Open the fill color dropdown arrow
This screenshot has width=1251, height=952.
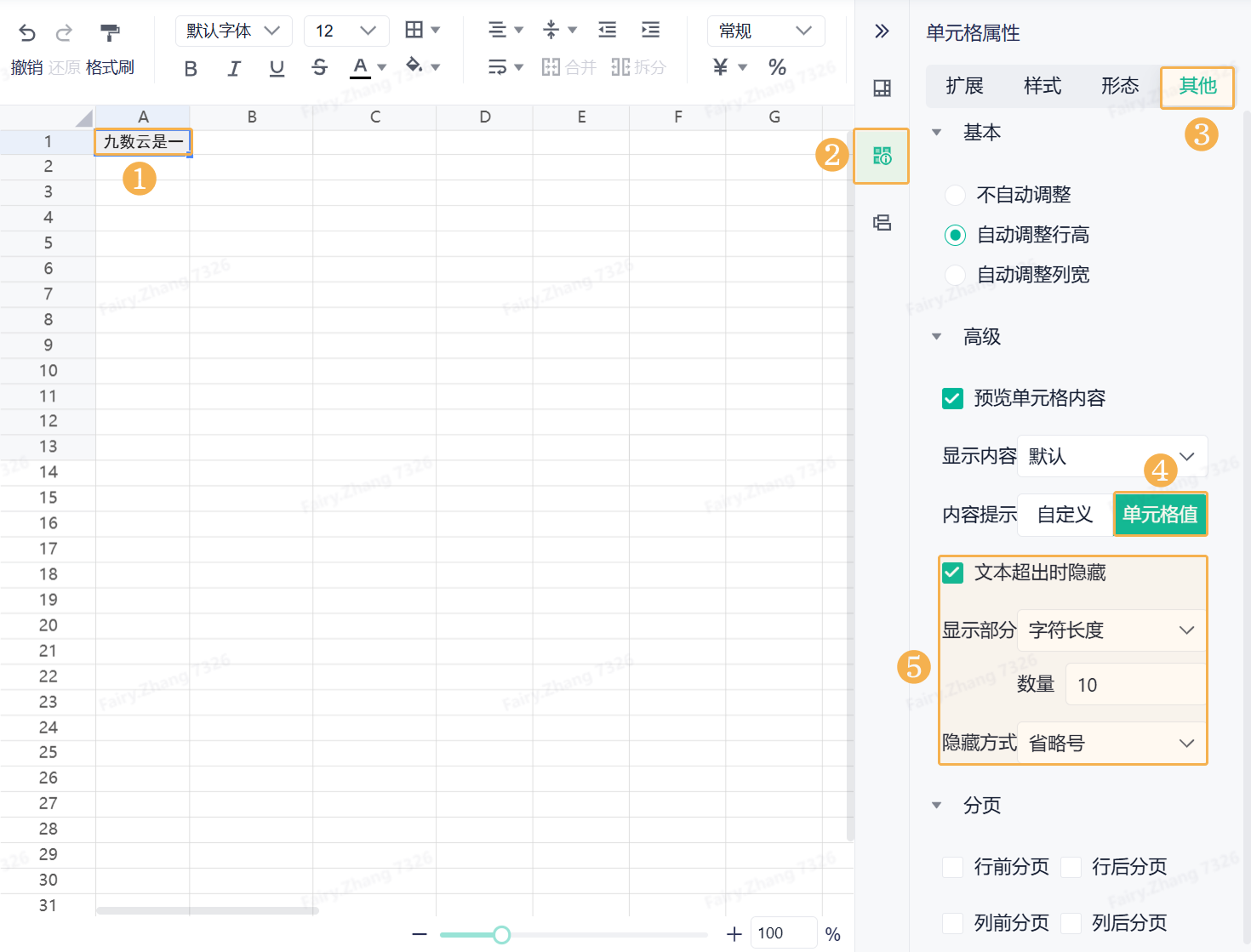coord(435,66)
